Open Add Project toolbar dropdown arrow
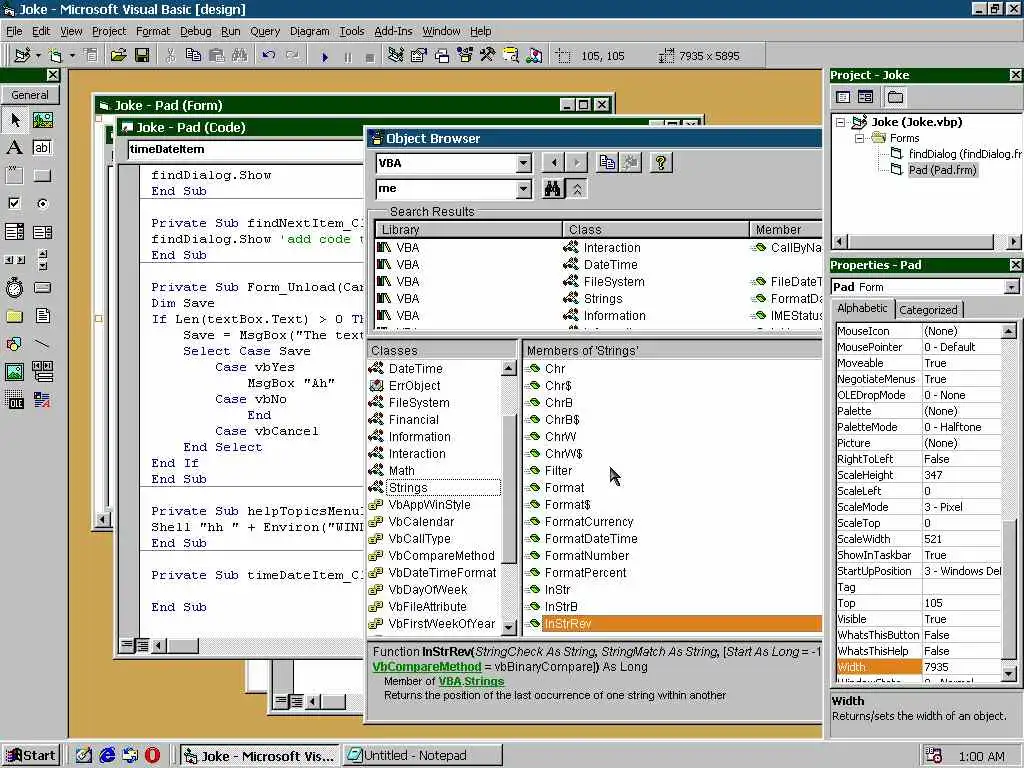This screenshot has width=1024, height=768. pyautogui.click(x=38, y=56)
